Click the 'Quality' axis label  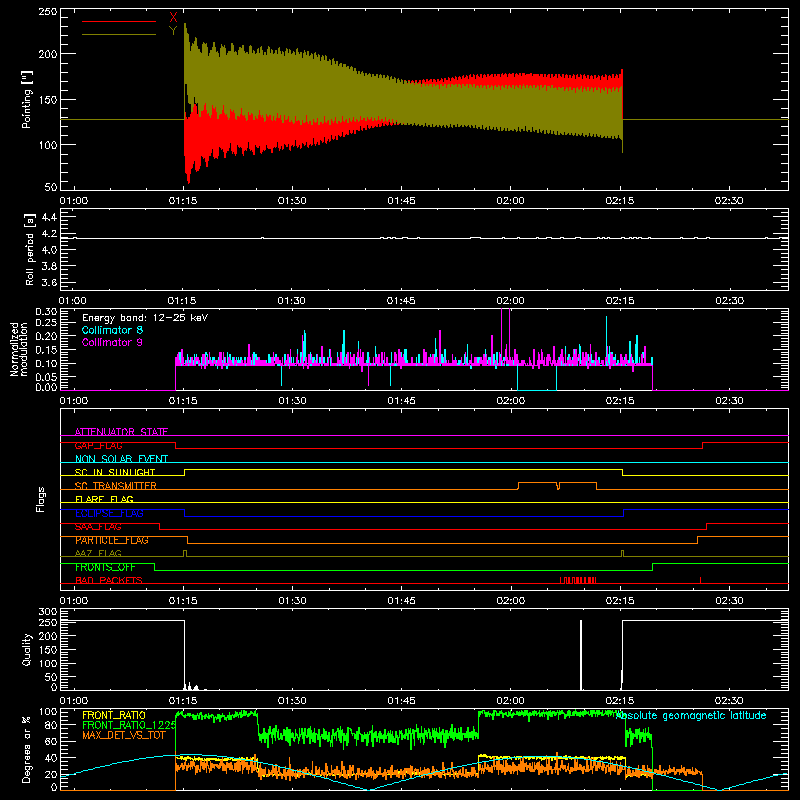click(27, 649)
